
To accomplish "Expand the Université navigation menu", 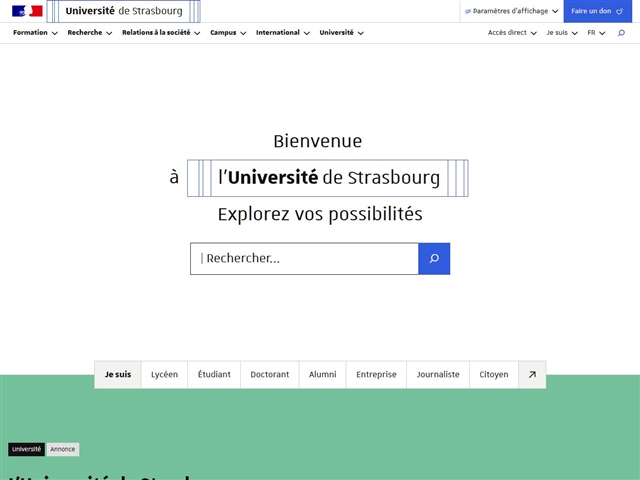I will [342, 33].
